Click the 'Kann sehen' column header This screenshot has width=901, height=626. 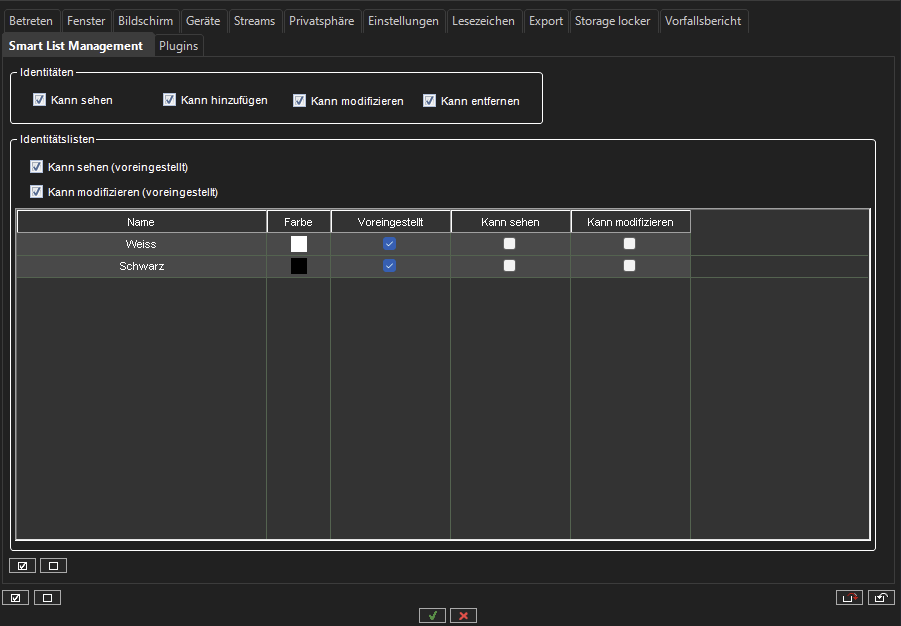510,222
